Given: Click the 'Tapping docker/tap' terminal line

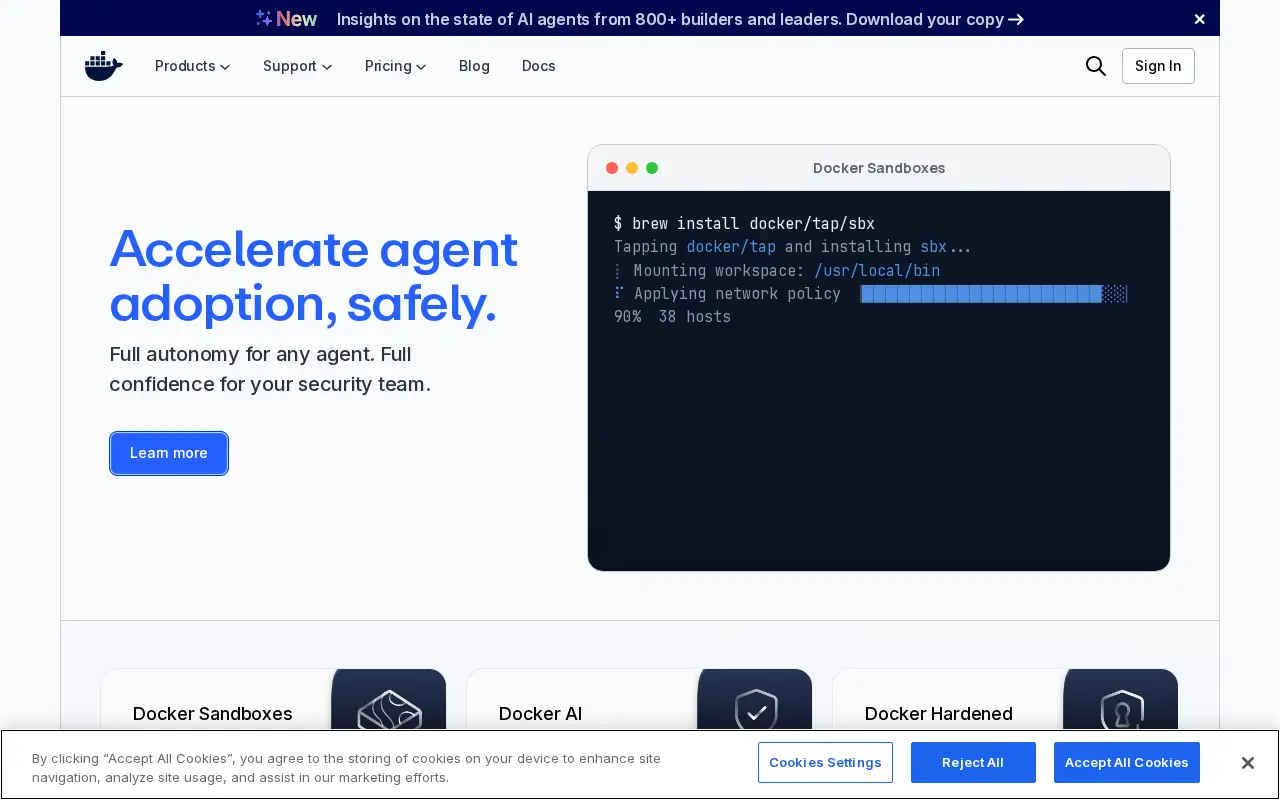Looking at the screenshot, I should 793,247.
